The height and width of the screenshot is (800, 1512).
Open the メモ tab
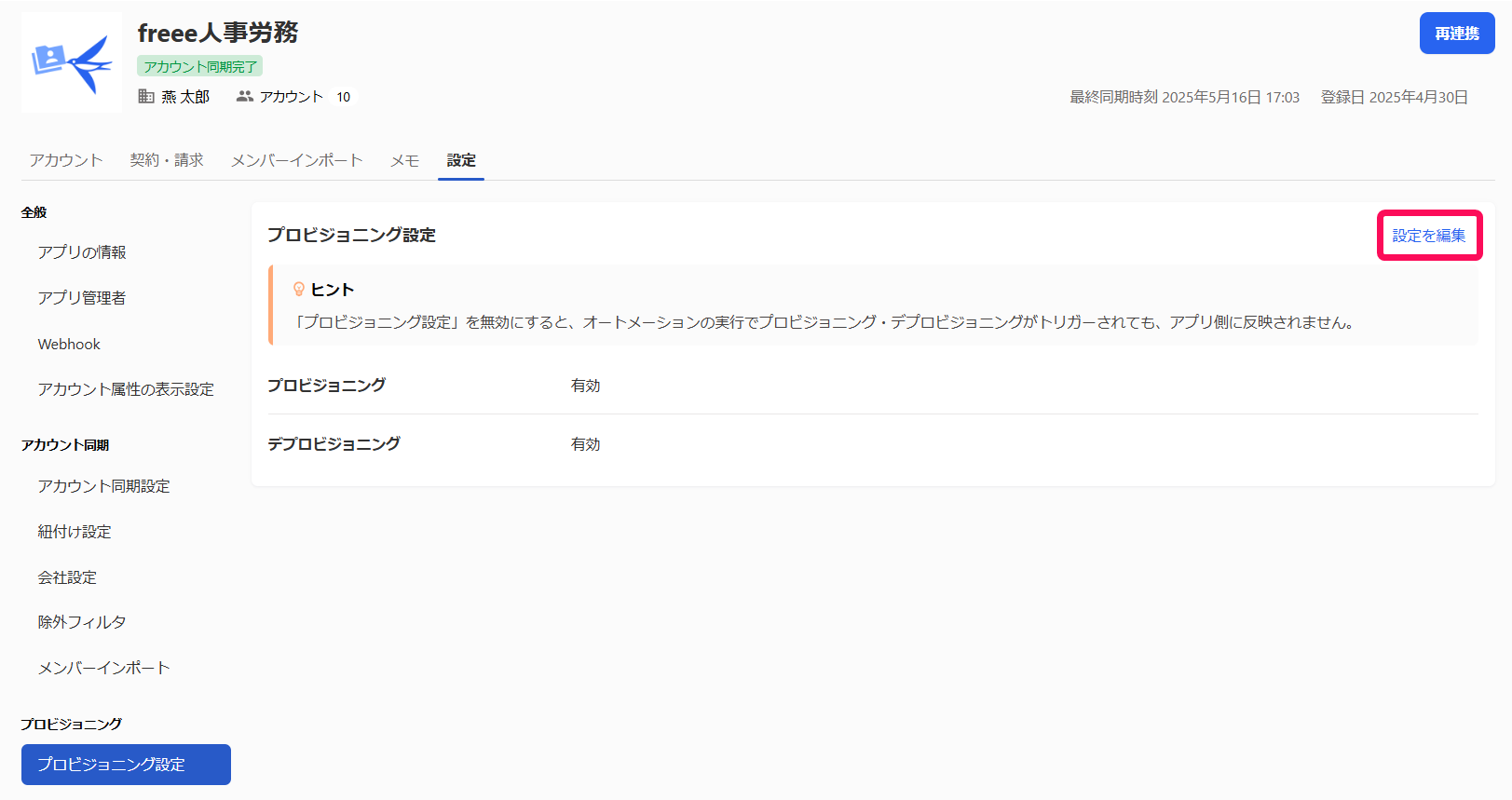coord(404,160)
